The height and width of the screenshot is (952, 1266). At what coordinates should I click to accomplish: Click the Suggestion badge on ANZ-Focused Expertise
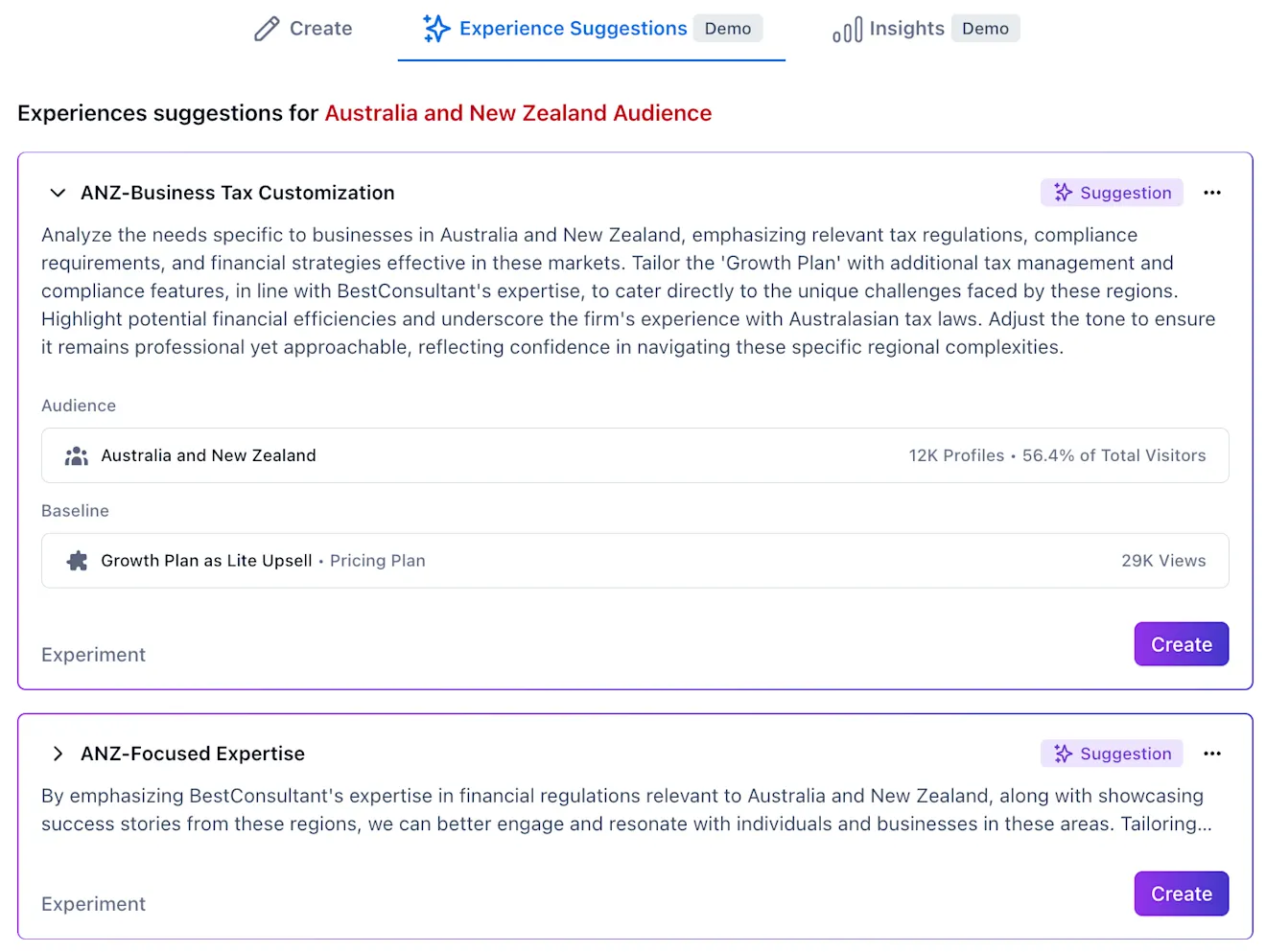pos(1112,754)
